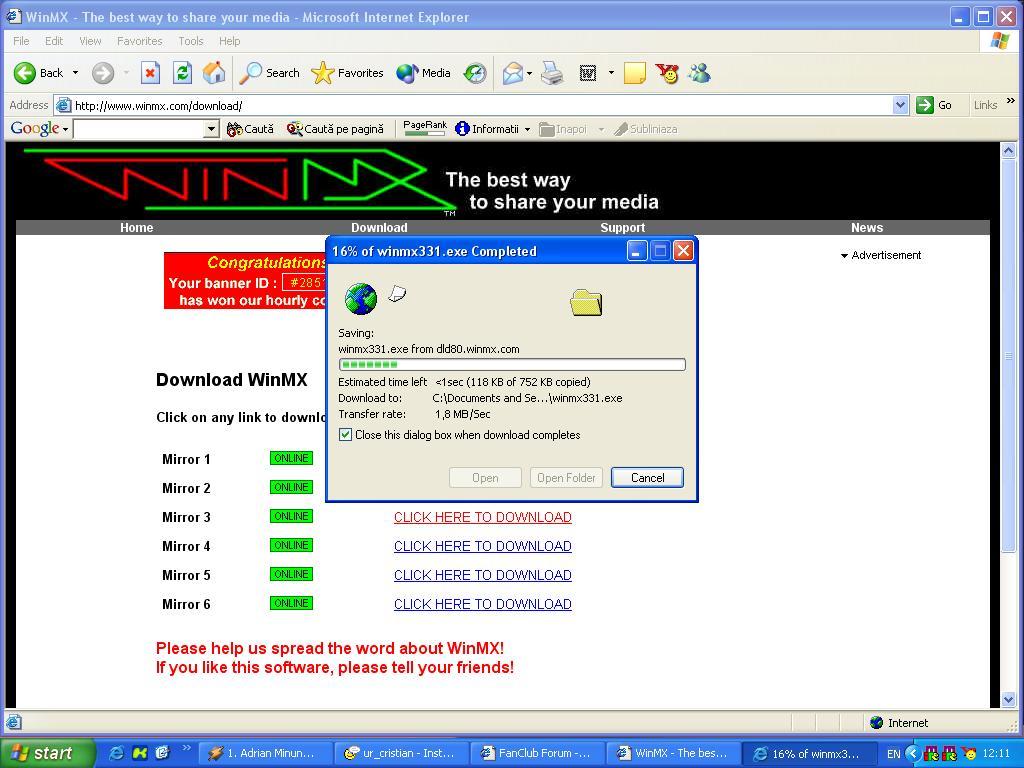Click Caută pe pagină in Google toolbar
This screenshot has width=1024, height=768.
(x=335, y=129)
